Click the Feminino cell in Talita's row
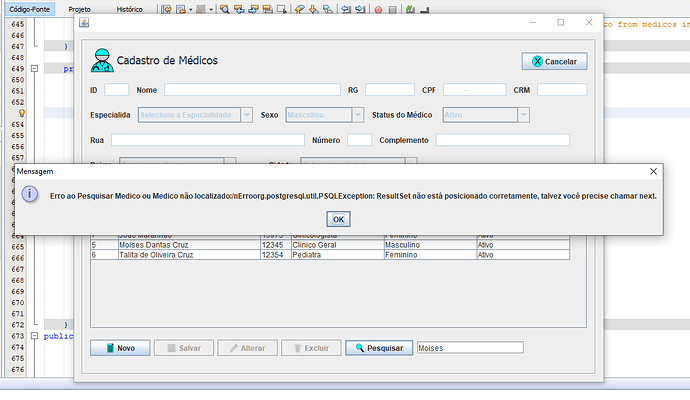 click(x=430, y=255)
